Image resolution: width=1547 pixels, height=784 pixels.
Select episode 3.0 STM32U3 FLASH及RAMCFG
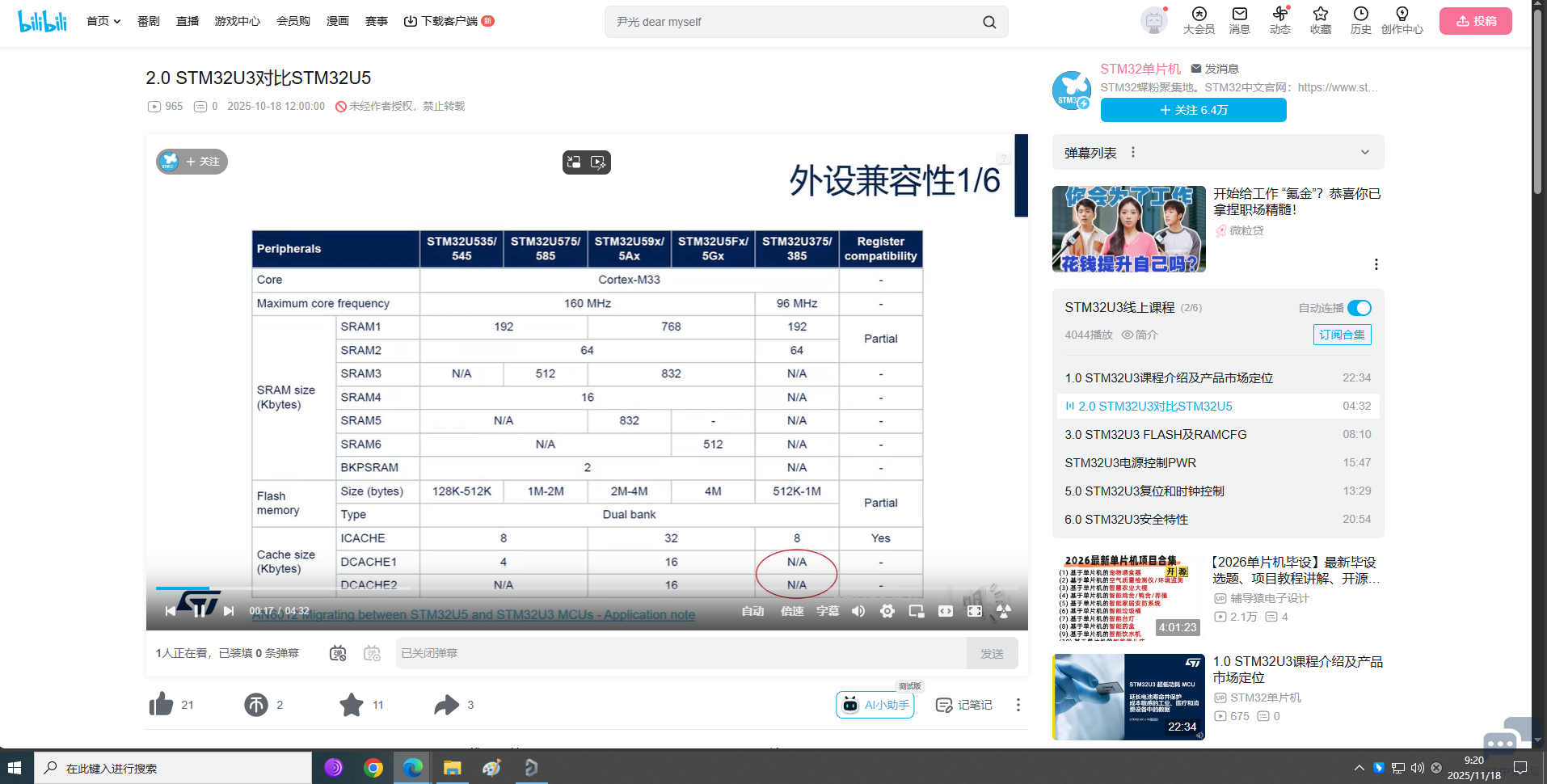coord(1155,435)
